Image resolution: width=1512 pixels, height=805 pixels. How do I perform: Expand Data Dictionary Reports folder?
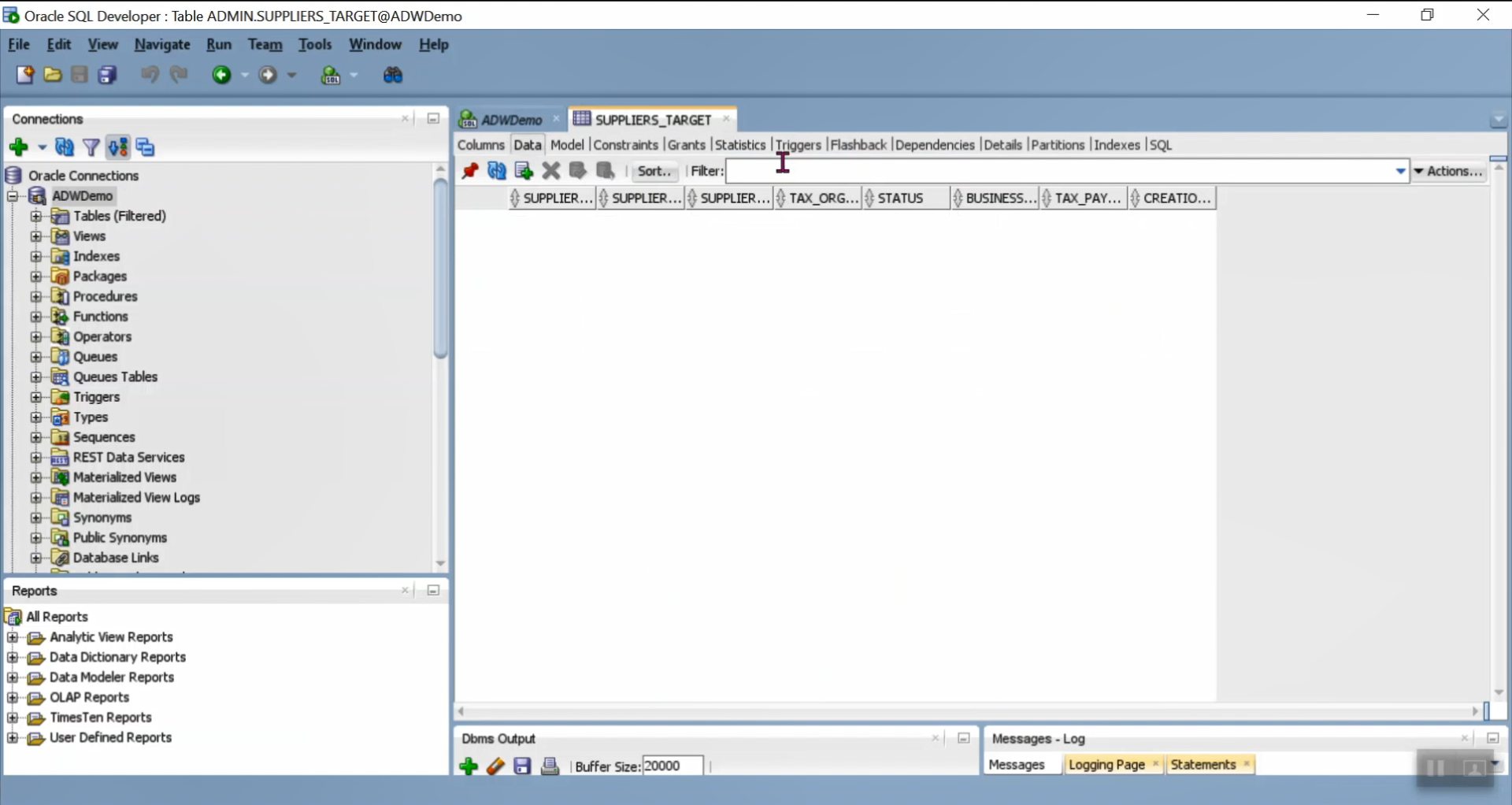(13, 658)
